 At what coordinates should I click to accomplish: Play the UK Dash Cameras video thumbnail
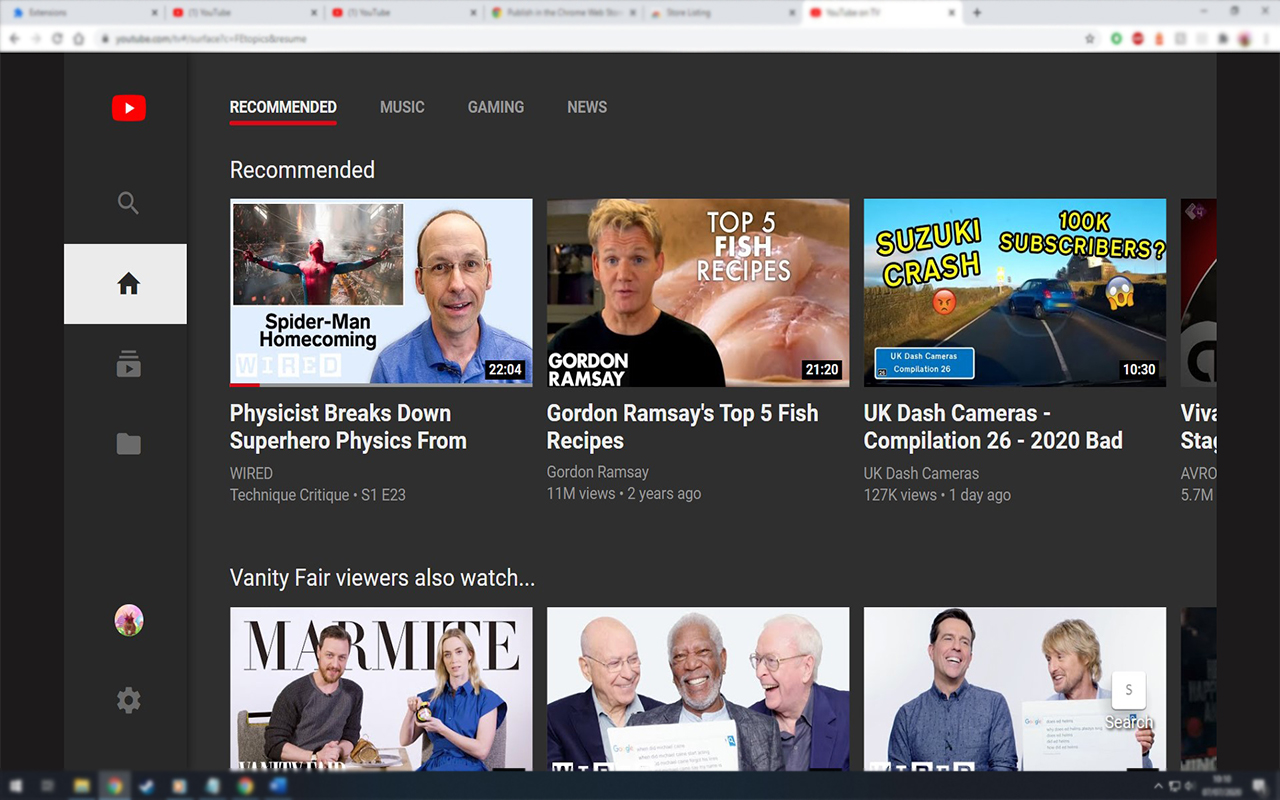tap(1014, 292)
